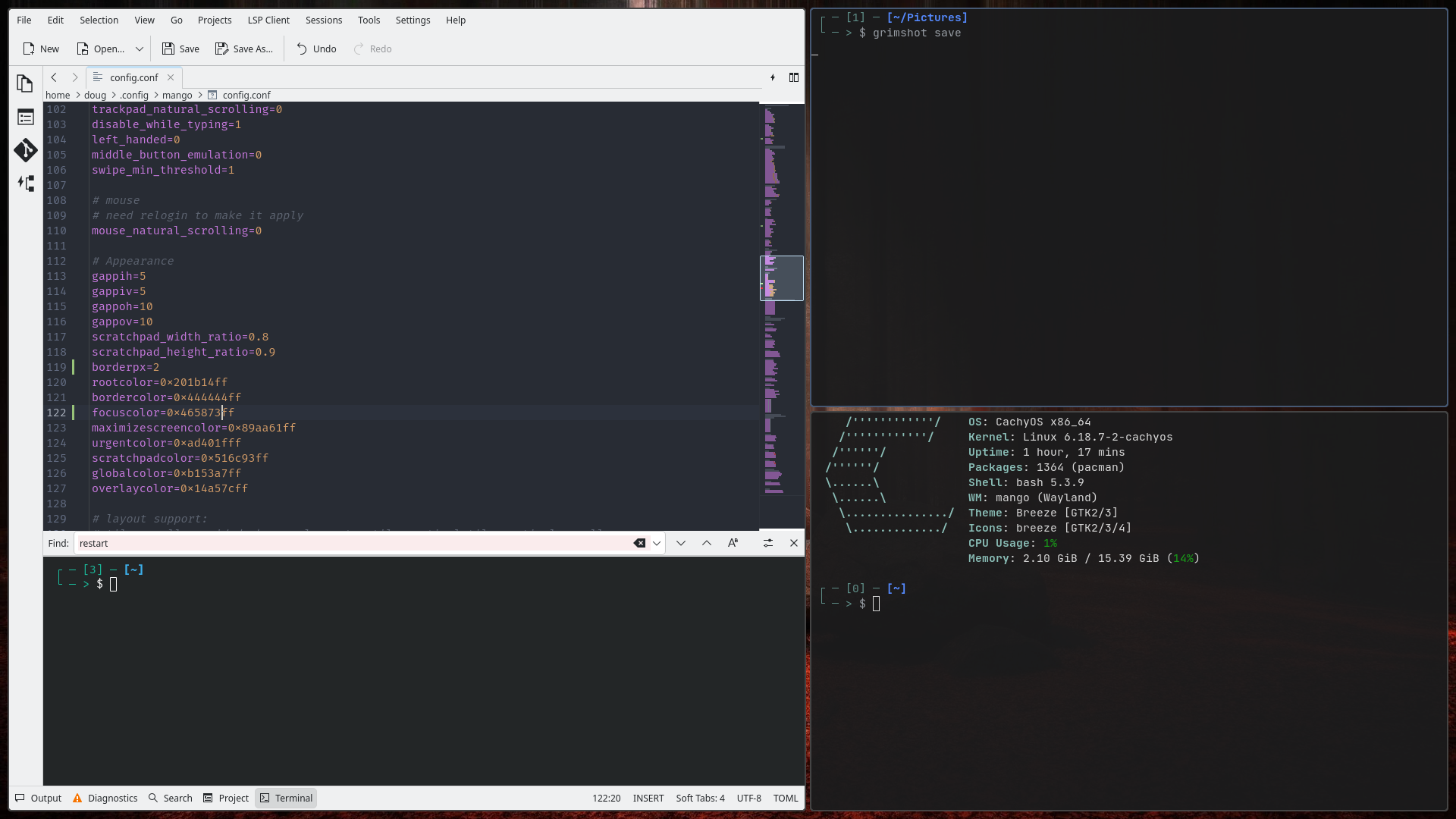1456x819 pixels.
Task: Switch to power search options
Action: 768,543
